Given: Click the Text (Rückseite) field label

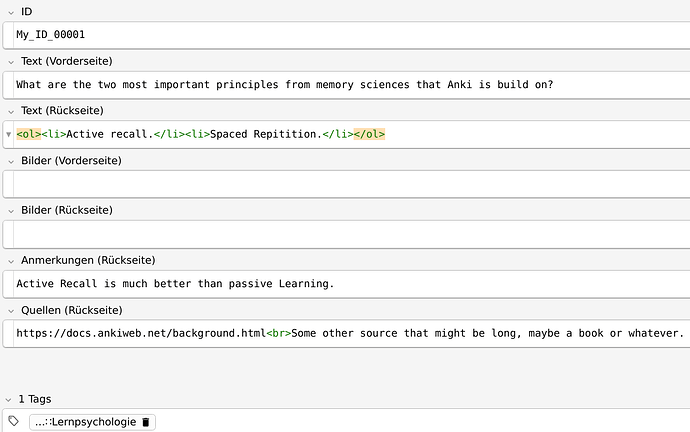Looking at the screenshot, I should 62,110.
